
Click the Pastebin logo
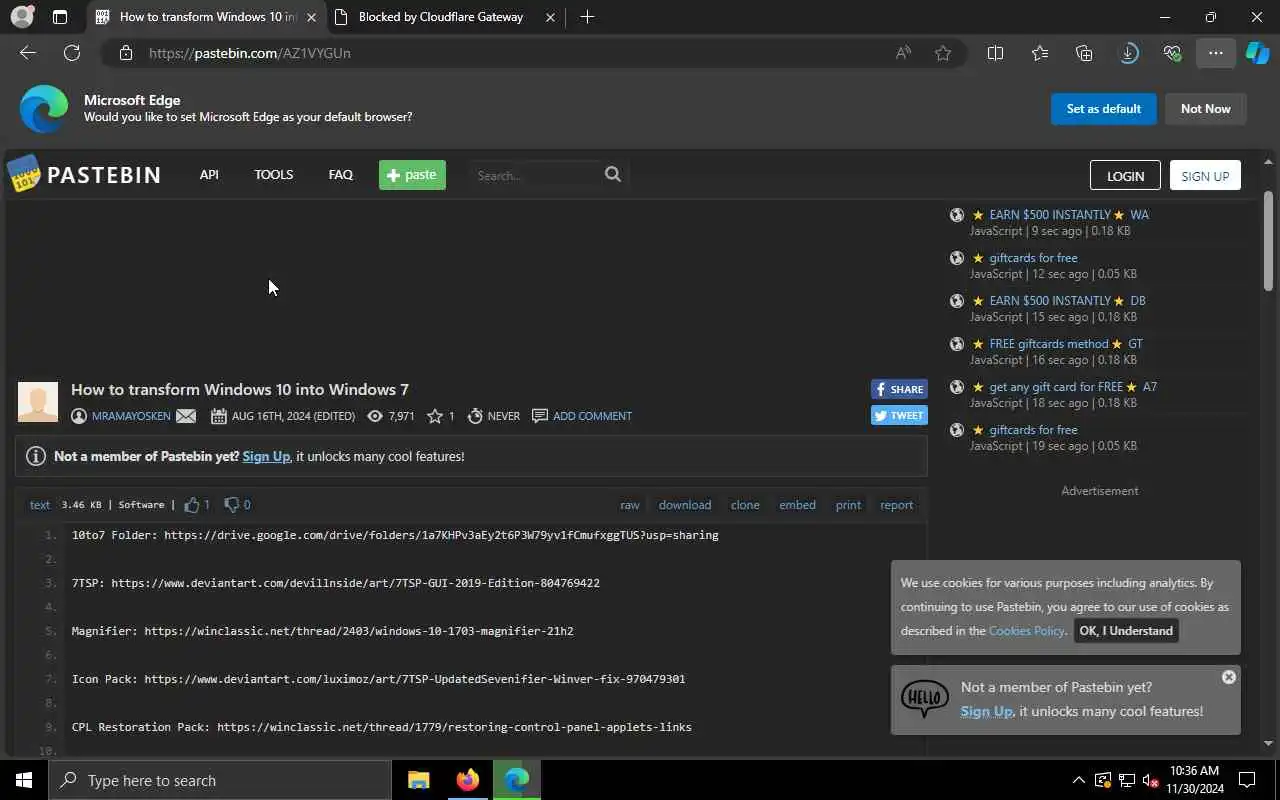(84, 175)
